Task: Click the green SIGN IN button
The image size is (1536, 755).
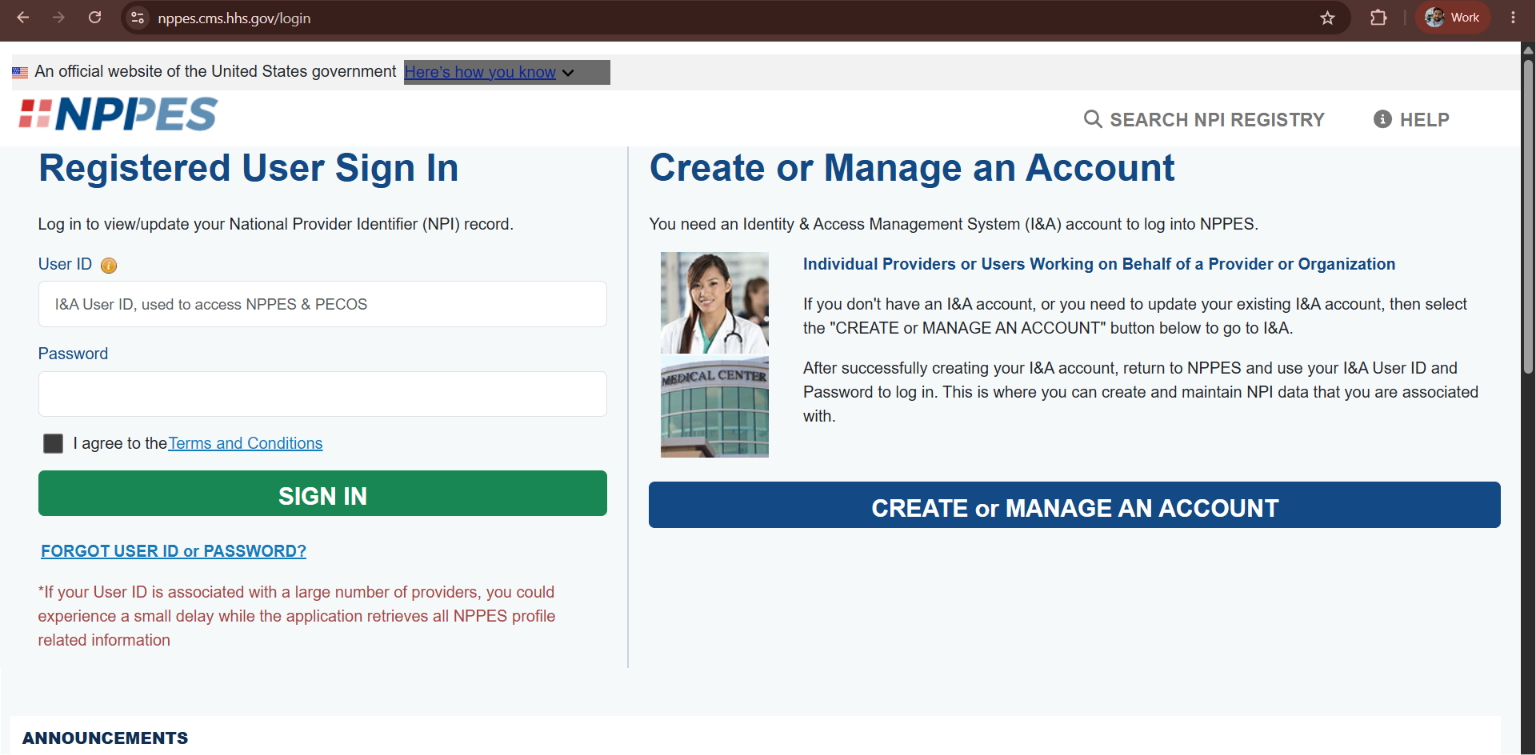Action: pyautogui.click(x=322, y=493)
